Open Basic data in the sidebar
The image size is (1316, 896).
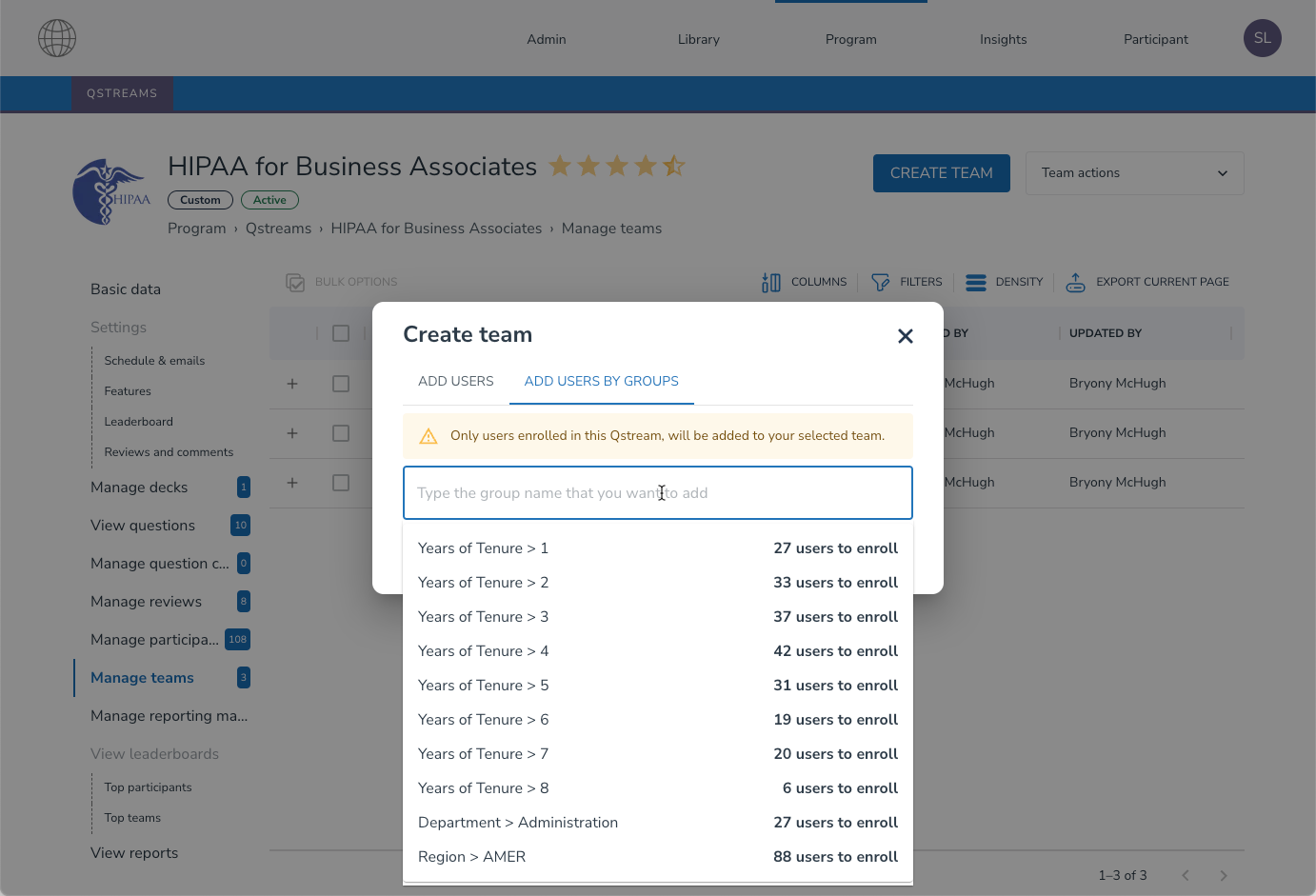click(x=126, y=289)
